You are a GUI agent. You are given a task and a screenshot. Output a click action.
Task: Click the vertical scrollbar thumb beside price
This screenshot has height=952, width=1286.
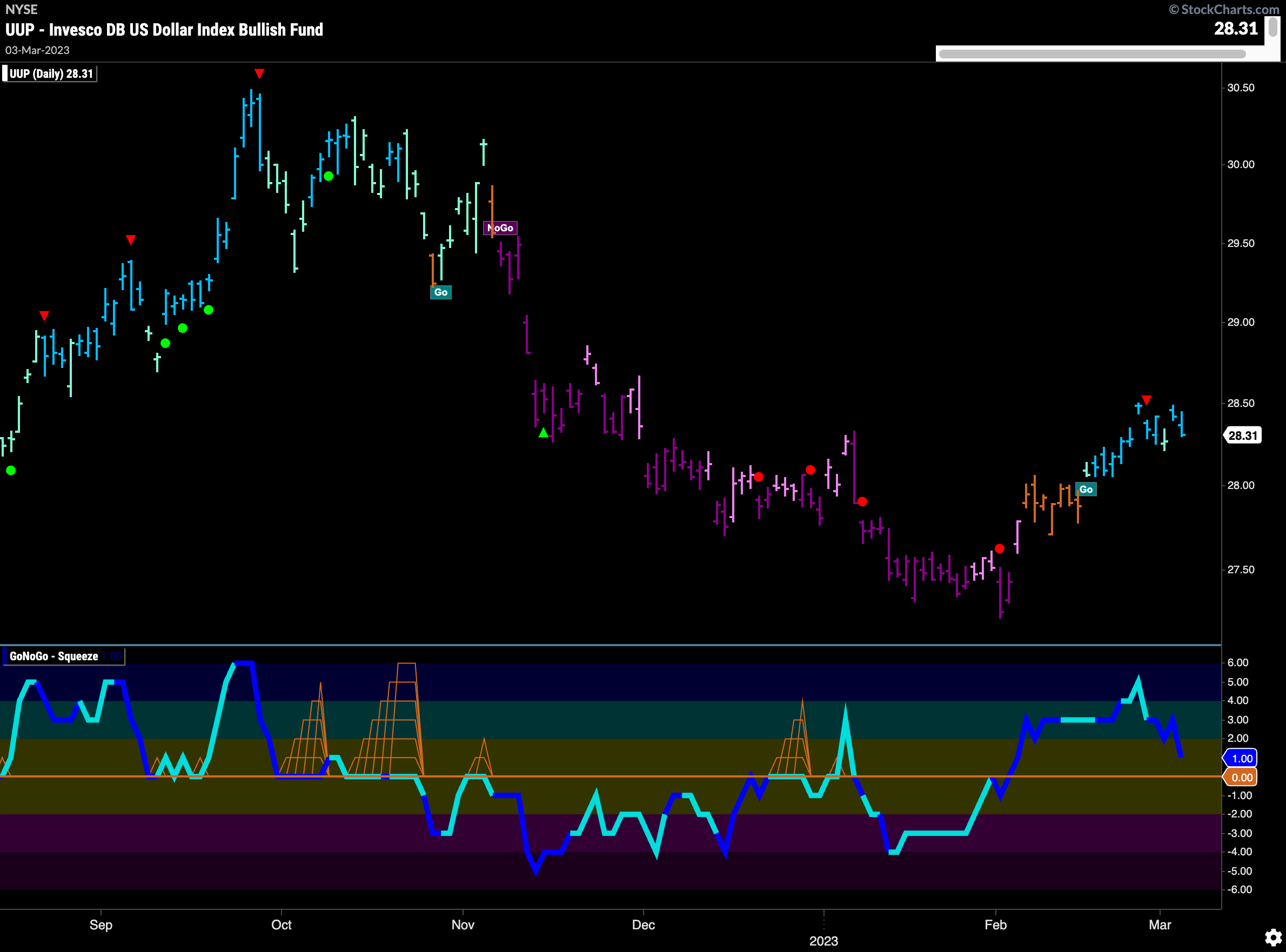pyautogui.click(x=1272, y=28)
